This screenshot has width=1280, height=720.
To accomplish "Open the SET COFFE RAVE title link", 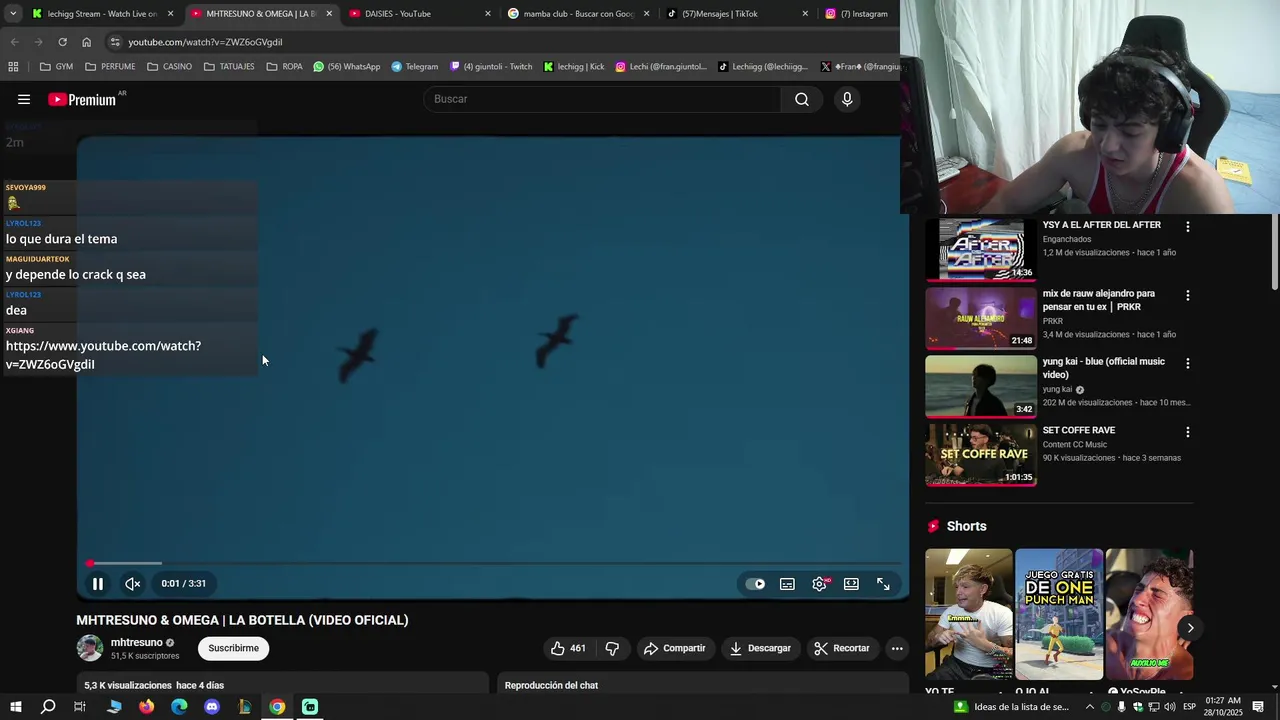I will click(x=1079, y=430).
